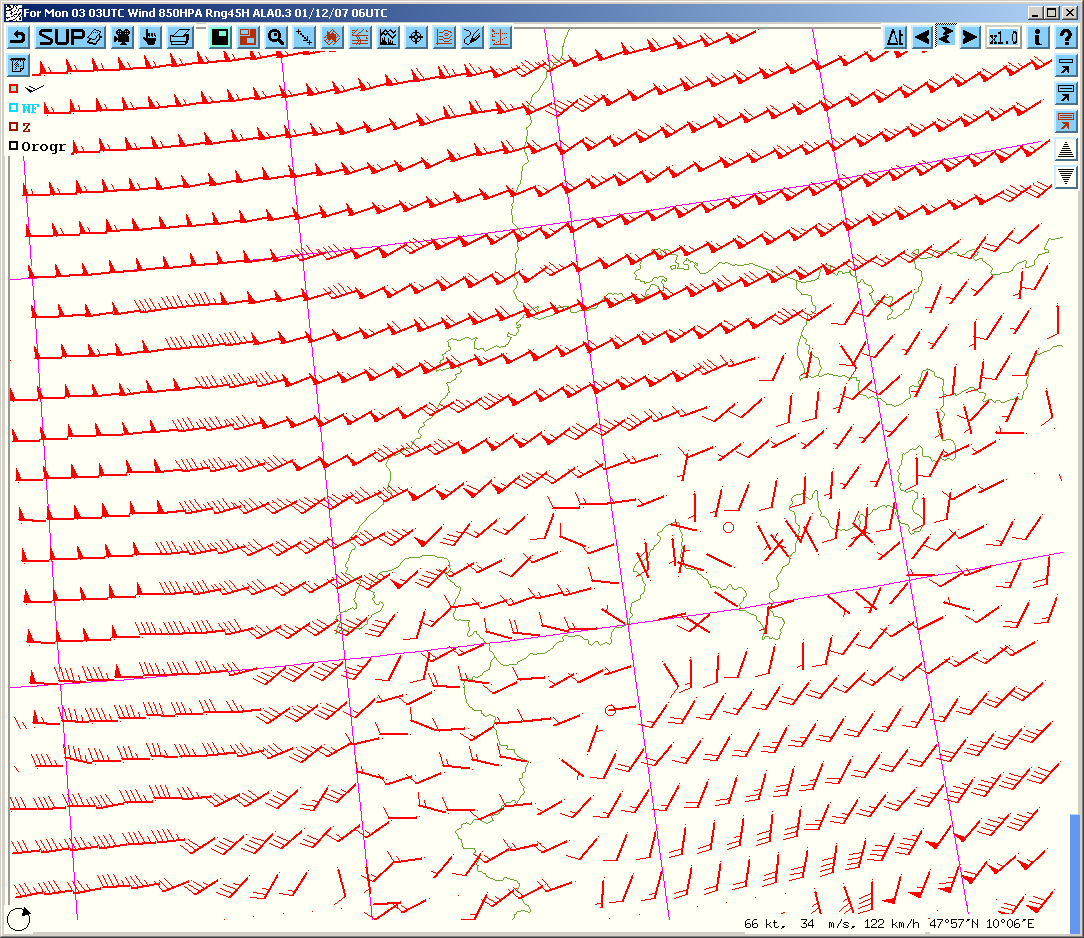Activate the magnifying glass zoom tool

(x=275, y=38)
